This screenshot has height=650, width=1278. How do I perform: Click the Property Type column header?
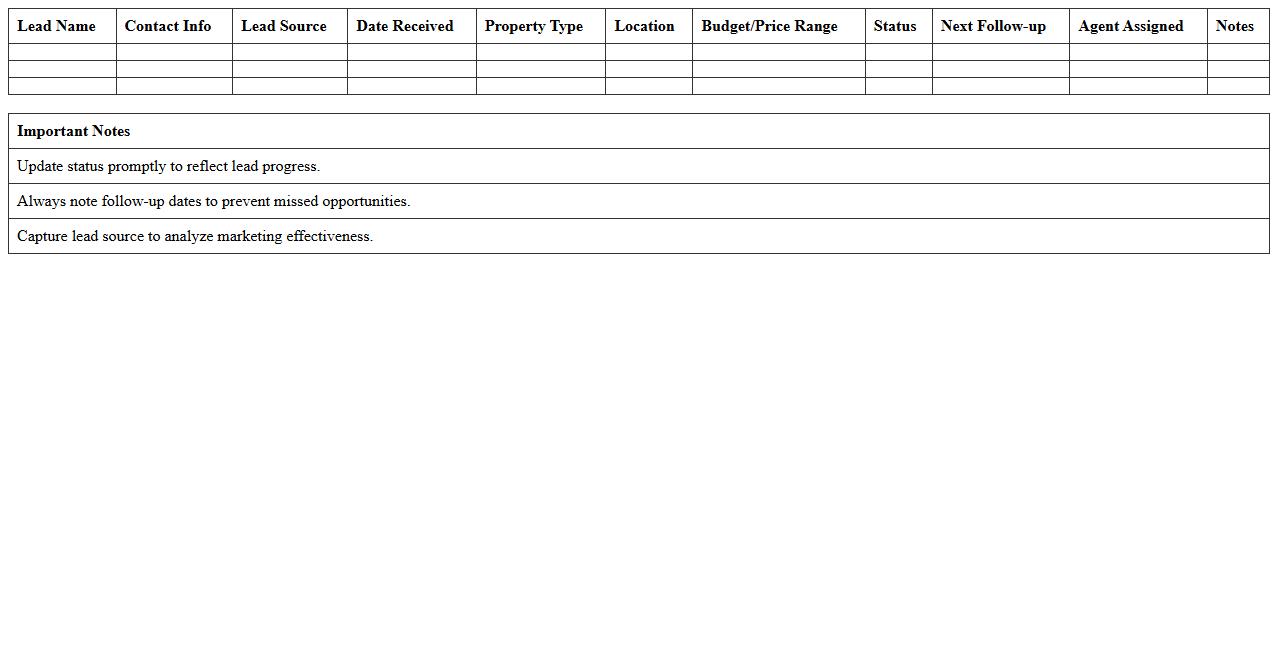(x=533, y=26)
